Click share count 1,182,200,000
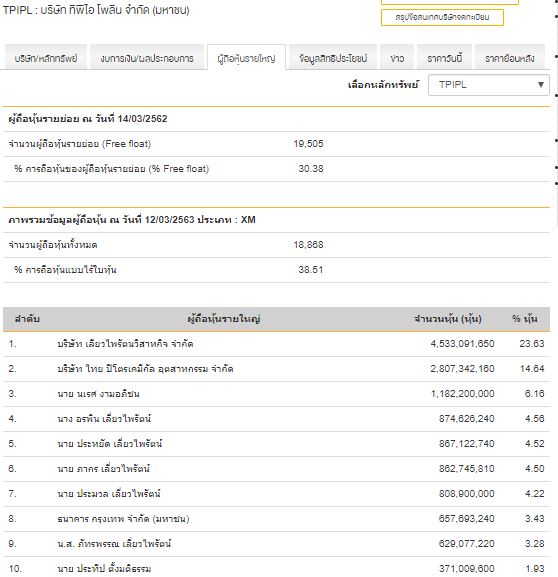 (x=463, y=394)
